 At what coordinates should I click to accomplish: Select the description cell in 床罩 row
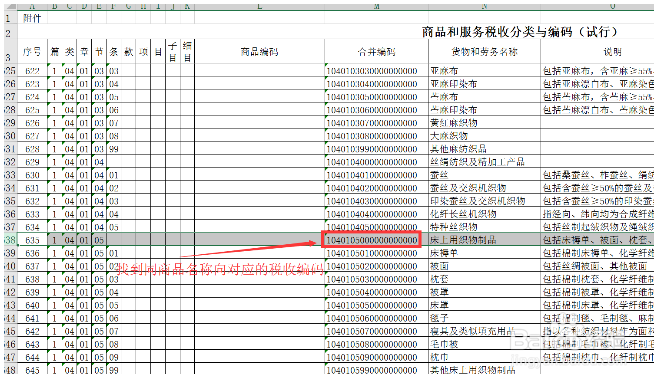pyautogui.click(x=598, y=305)
